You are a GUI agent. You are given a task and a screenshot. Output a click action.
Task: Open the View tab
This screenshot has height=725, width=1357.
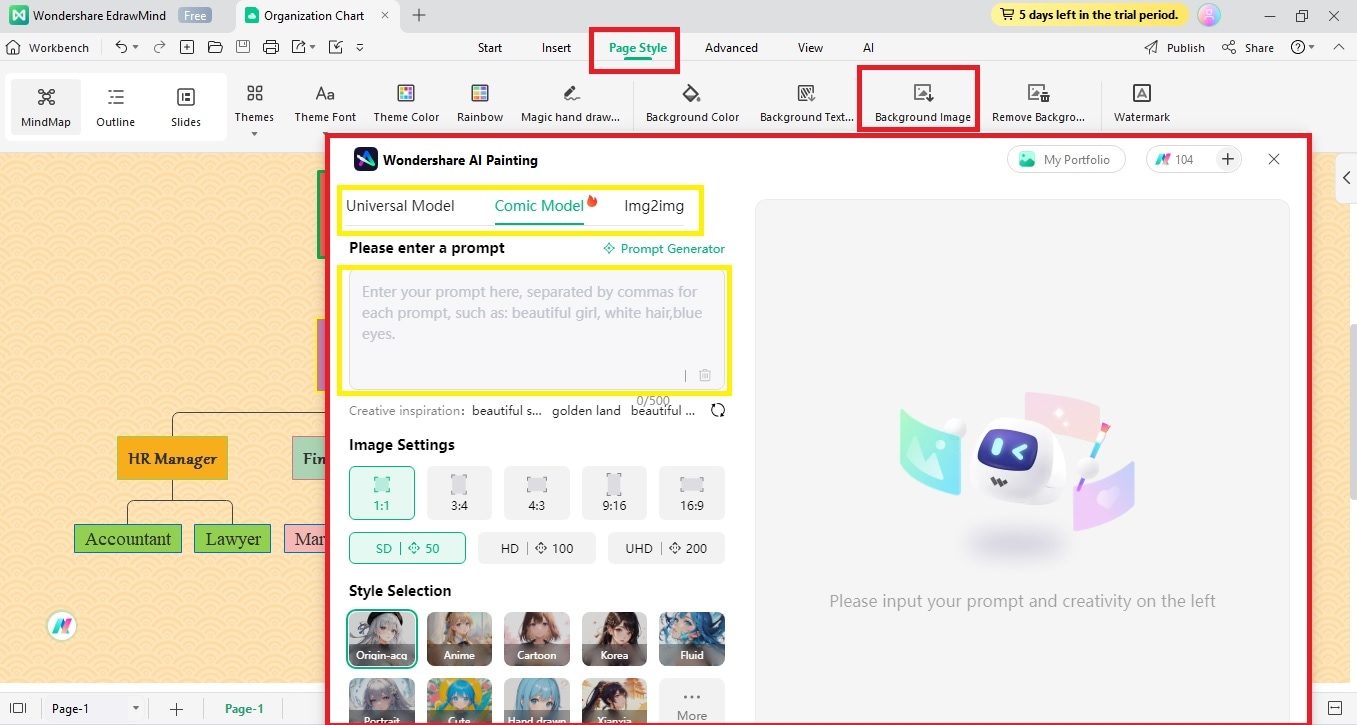810,48
